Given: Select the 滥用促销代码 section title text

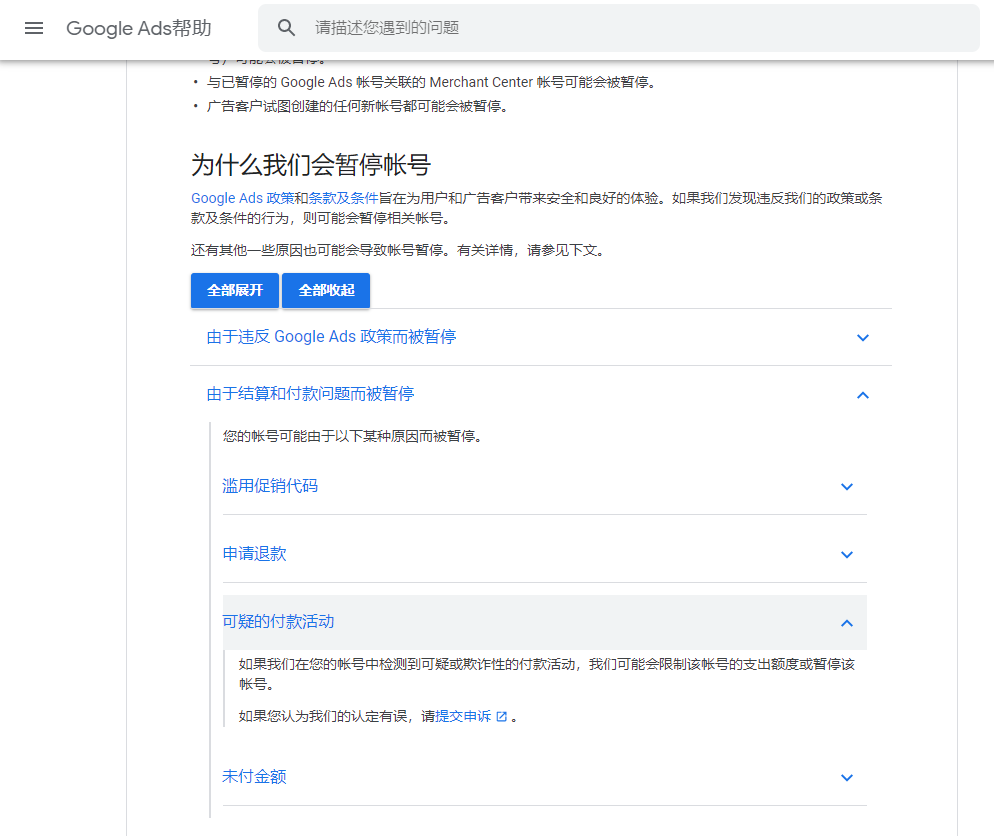Looking at the screenshot, I should pos(267,487).
